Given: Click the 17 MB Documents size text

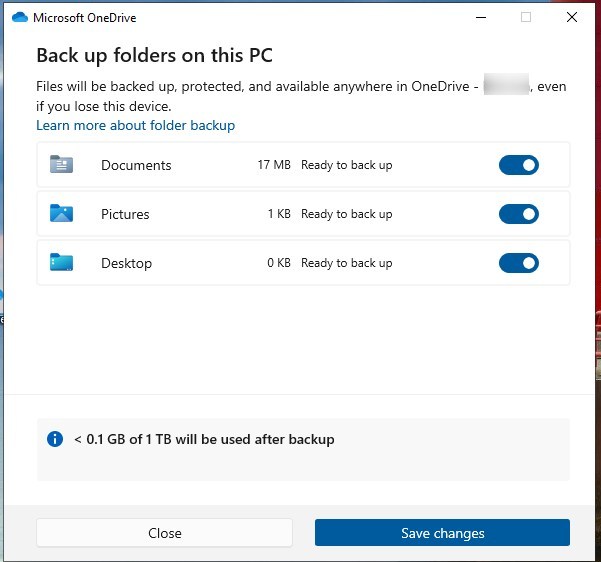Looking at the screenshot, I should coord(273,165).
